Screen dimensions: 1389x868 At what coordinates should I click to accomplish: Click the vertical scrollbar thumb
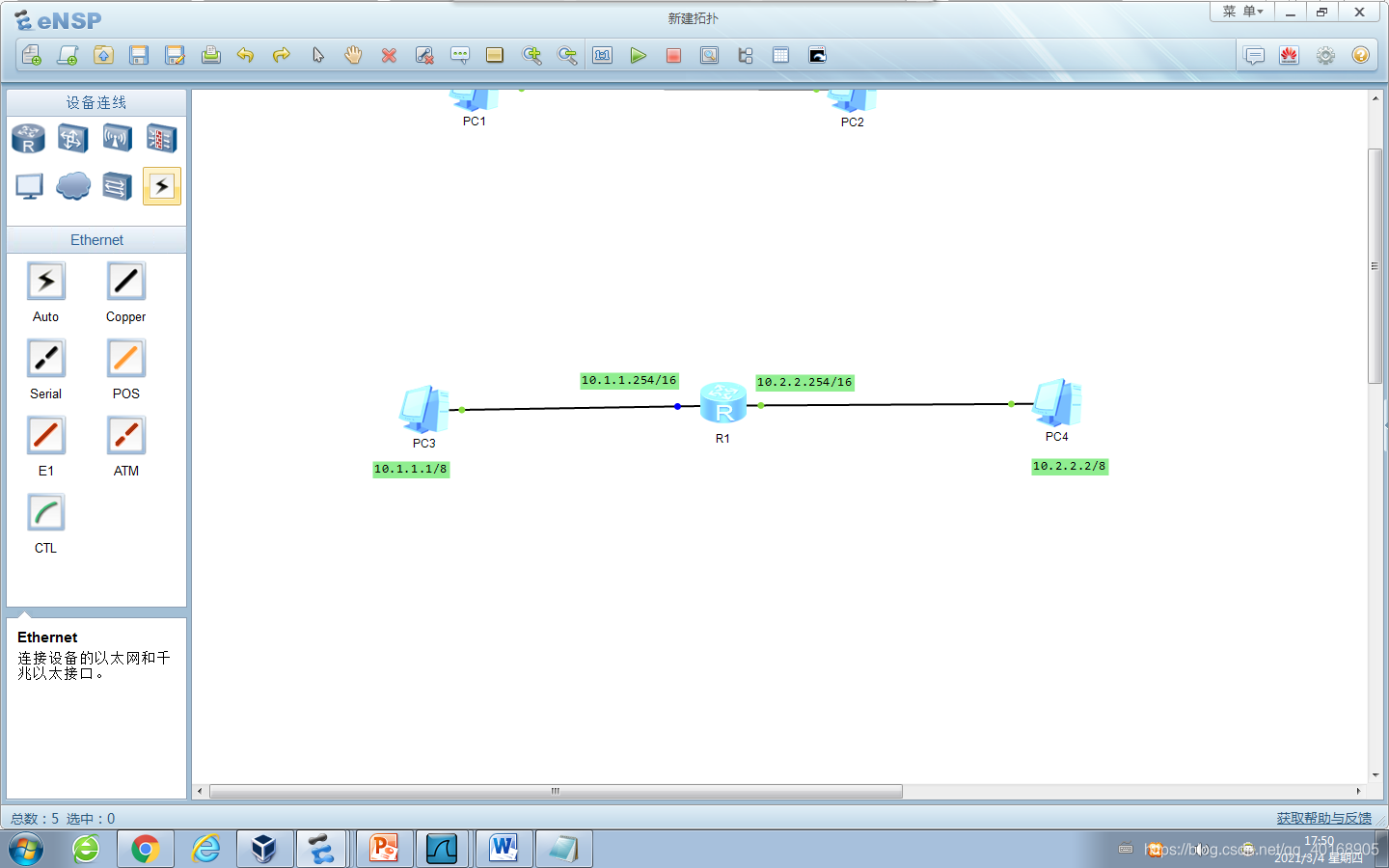tap(1375, 266)
